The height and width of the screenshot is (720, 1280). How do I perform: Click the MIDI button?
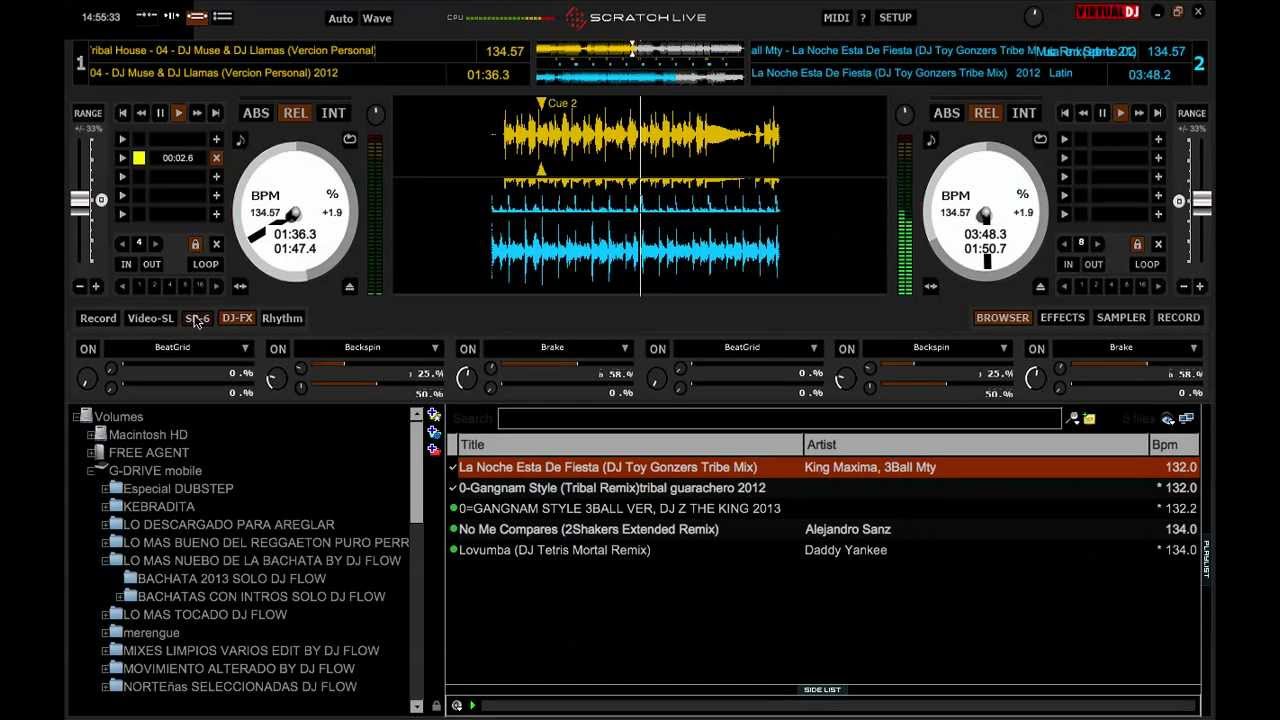coord(836,18)
